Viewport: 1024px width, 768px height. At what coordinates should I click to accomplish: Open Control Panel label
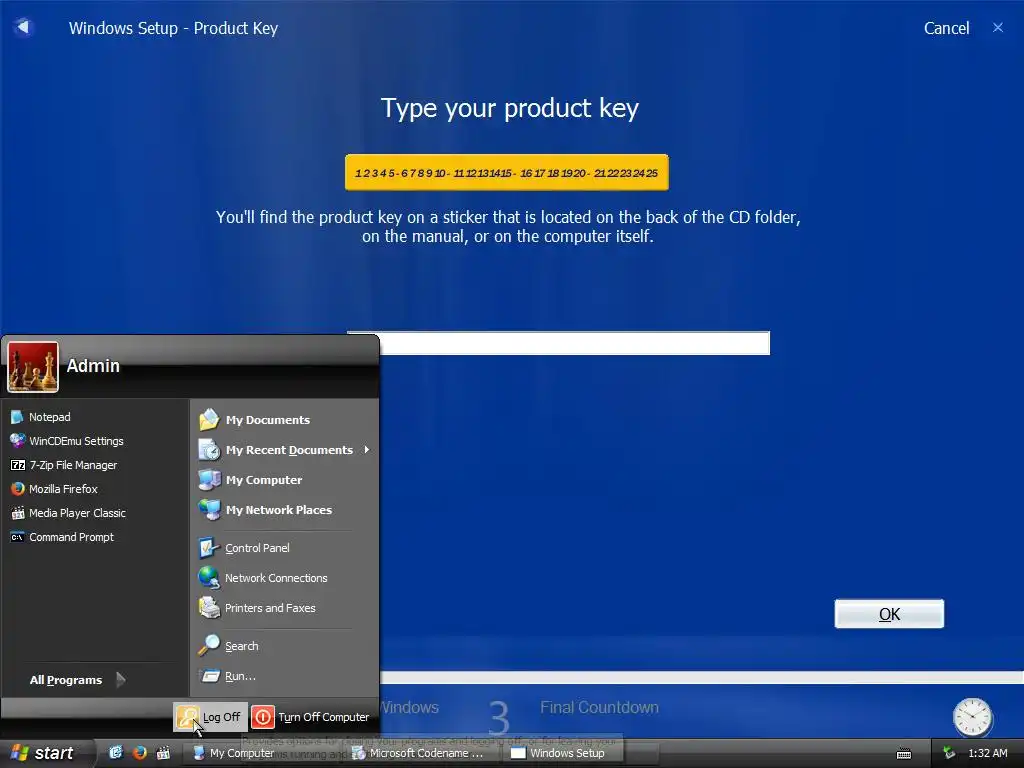(x=257, y=548)
